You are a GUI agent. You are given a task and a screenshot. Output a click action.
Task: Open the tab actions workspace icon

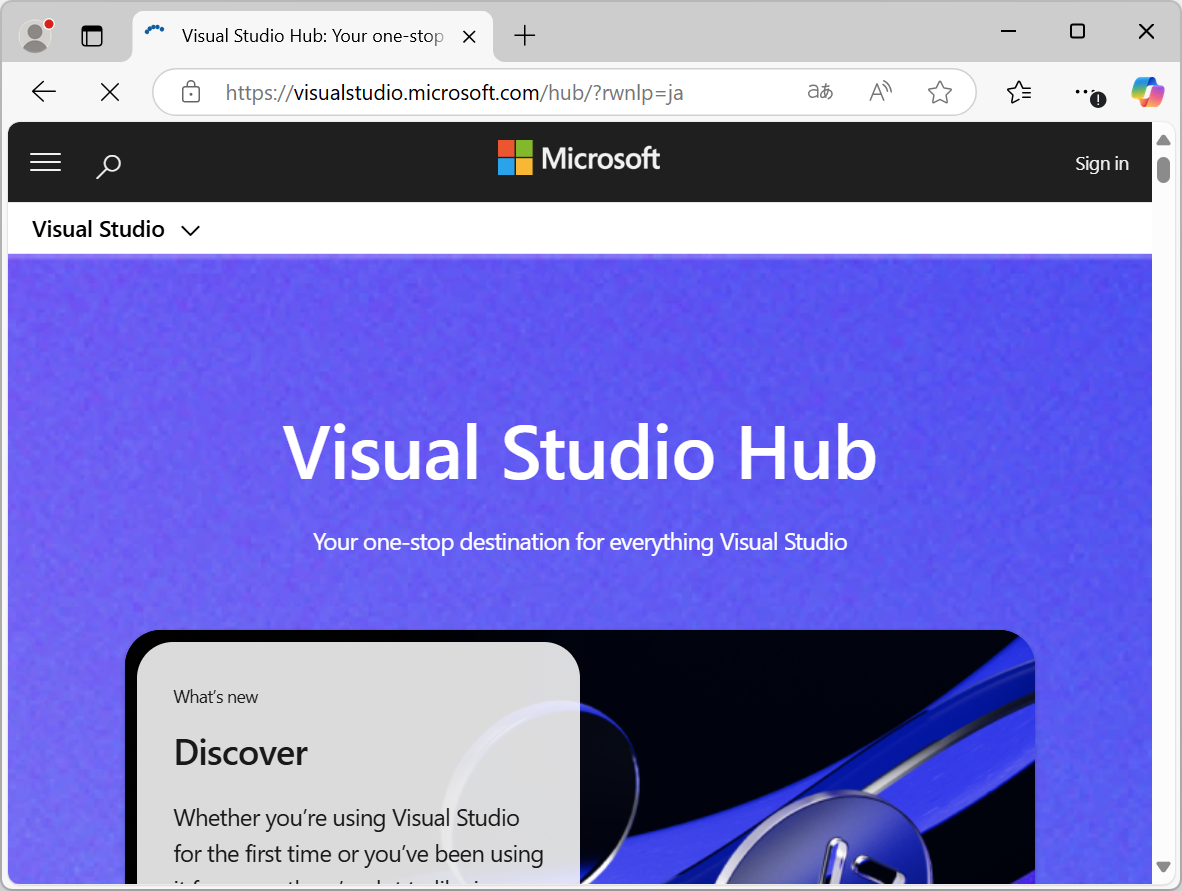[x=92, y=35]
